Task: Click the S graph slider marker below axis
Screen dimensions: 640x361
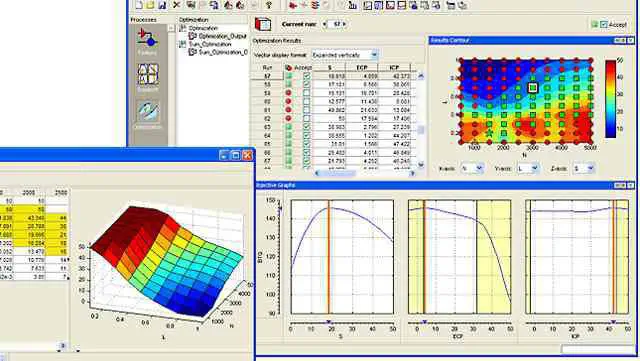Action: click(330, 323)
